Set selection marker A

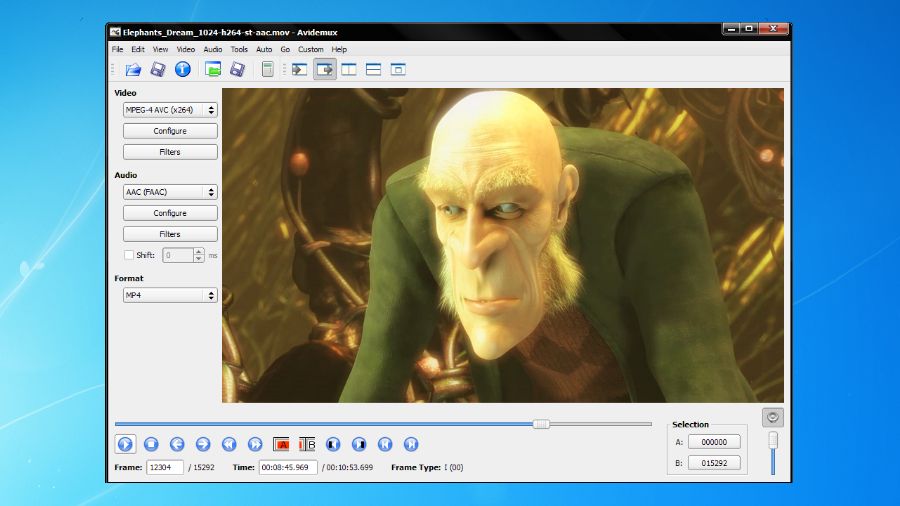click(281, 444)
